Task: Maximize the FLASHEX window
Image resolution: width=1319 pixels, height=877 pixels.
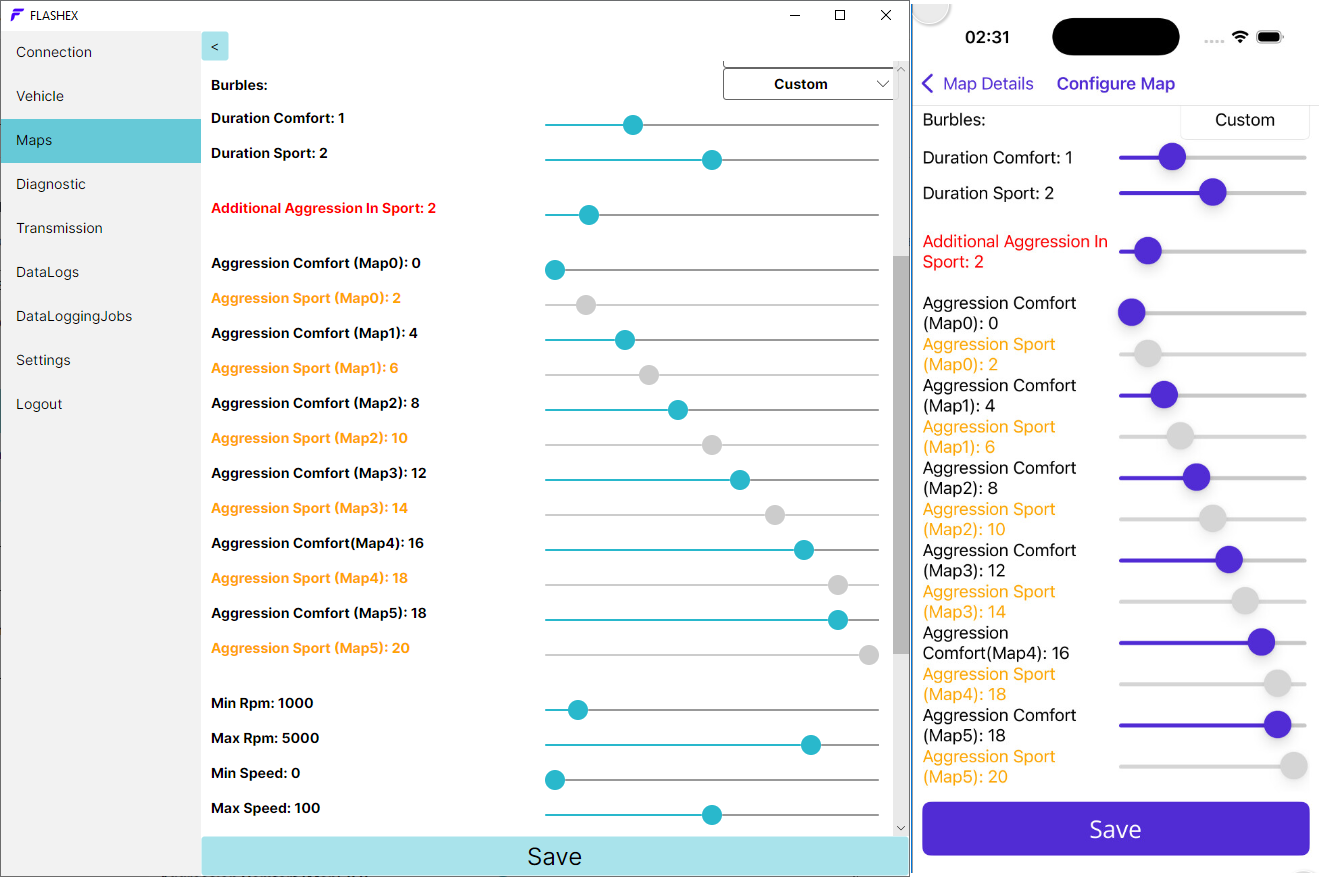Action: tap(840, 15)
